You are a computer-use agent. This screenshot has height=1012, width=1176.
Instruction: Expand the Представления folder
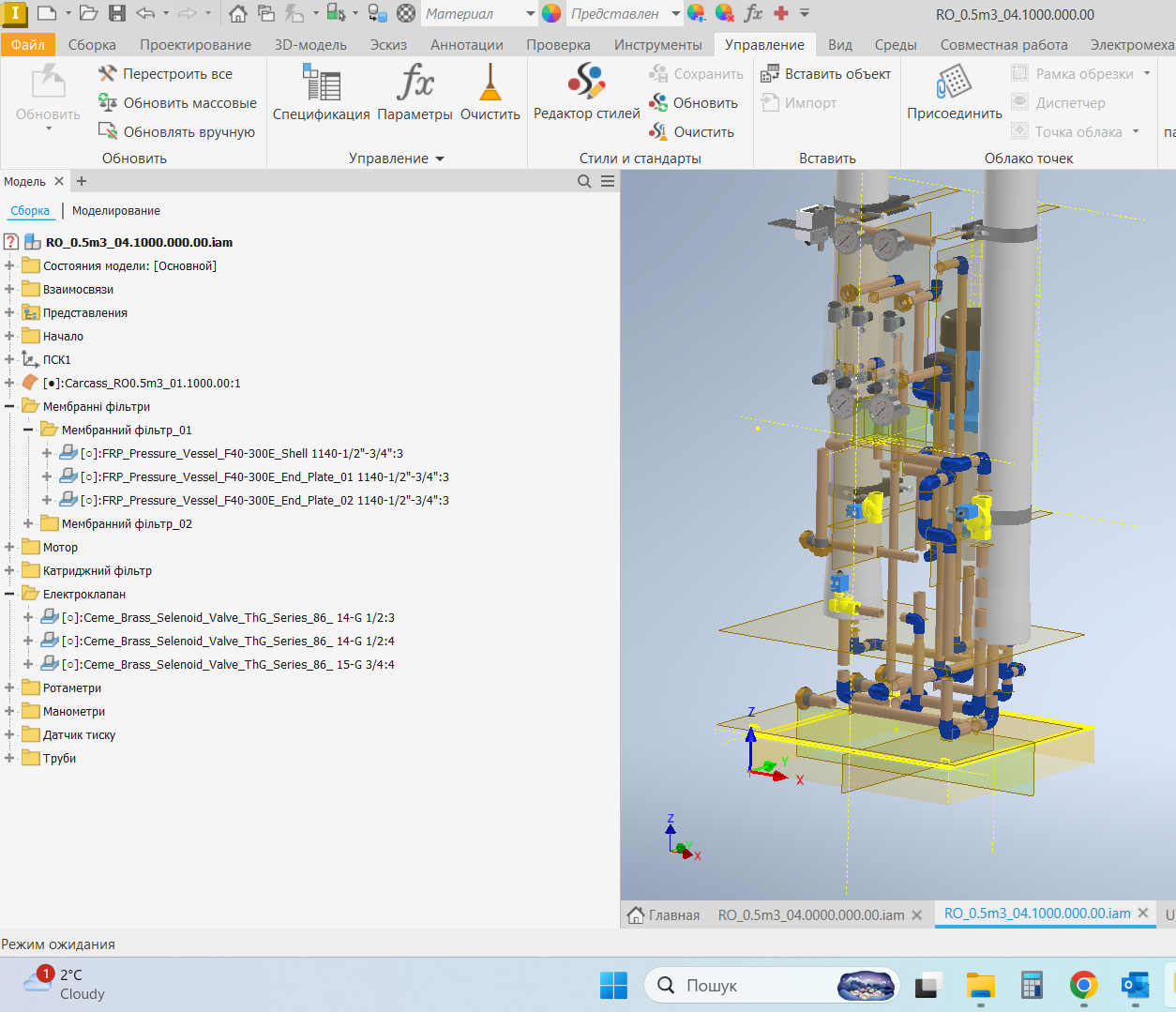click(x=9, y=312)
